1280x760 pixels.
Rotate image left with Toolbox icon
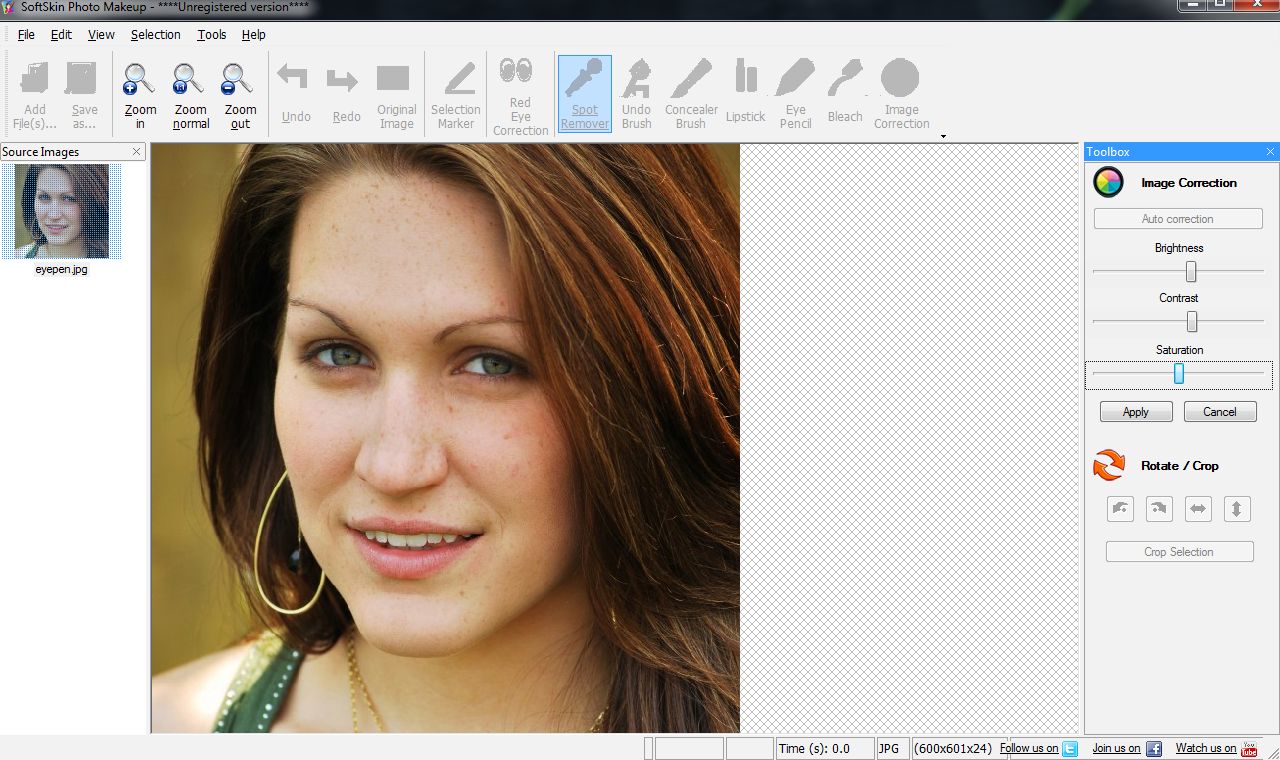(1120, 509)
